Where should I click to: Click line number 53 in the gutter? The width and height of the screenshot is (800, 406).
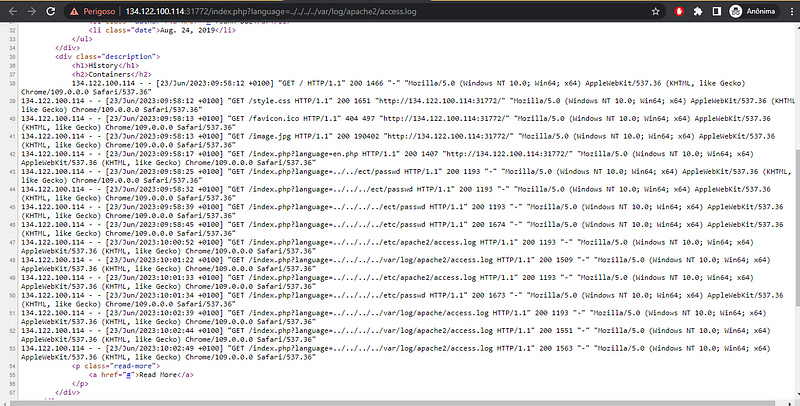pos(13,348)
